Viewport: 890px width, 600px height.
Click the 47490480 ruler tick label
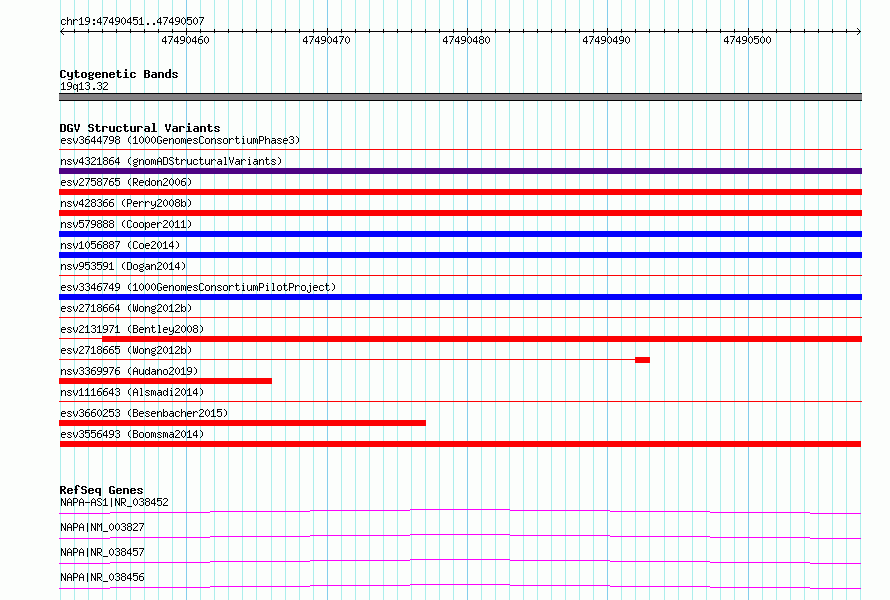coord(467,40)
